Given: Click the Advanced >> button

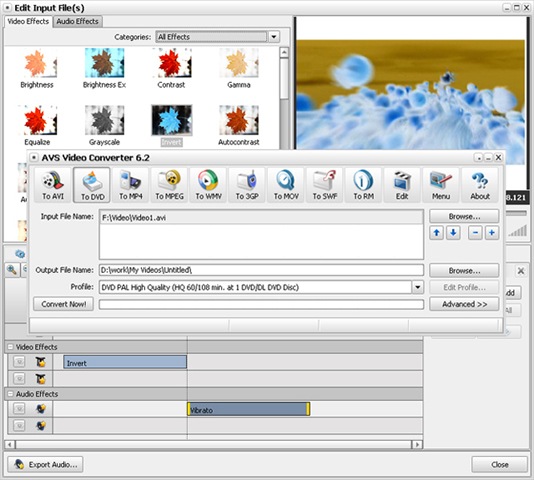Looking at the screenshot, I should coord(464,304).
